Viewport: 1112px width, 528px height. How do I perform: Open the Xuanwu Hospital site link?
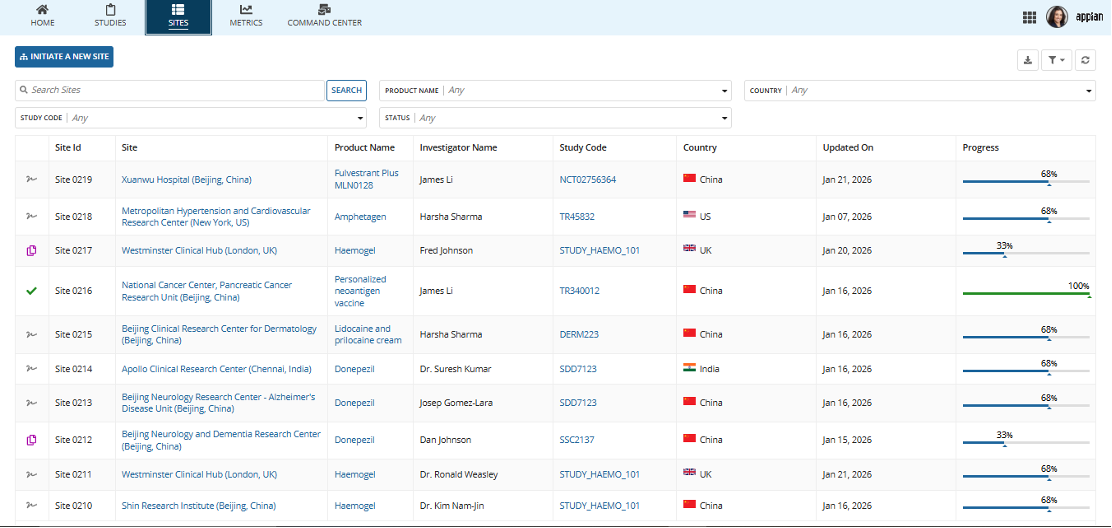[186, 180]
